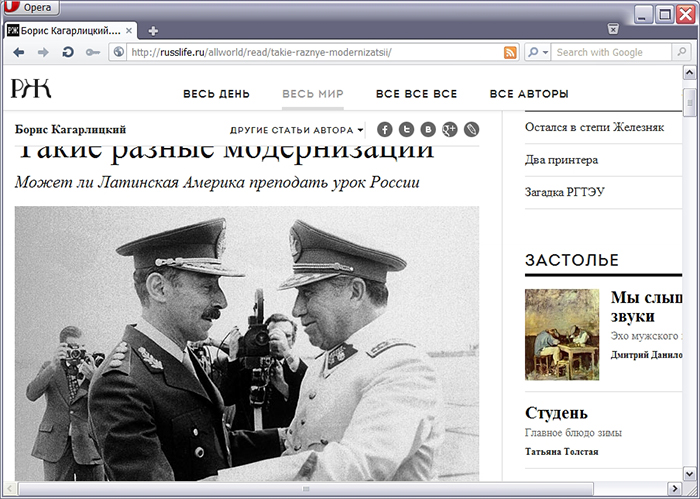Open the 'Два принтера' article link
This screenshot has width=700, height=499.
coord(561,160)
